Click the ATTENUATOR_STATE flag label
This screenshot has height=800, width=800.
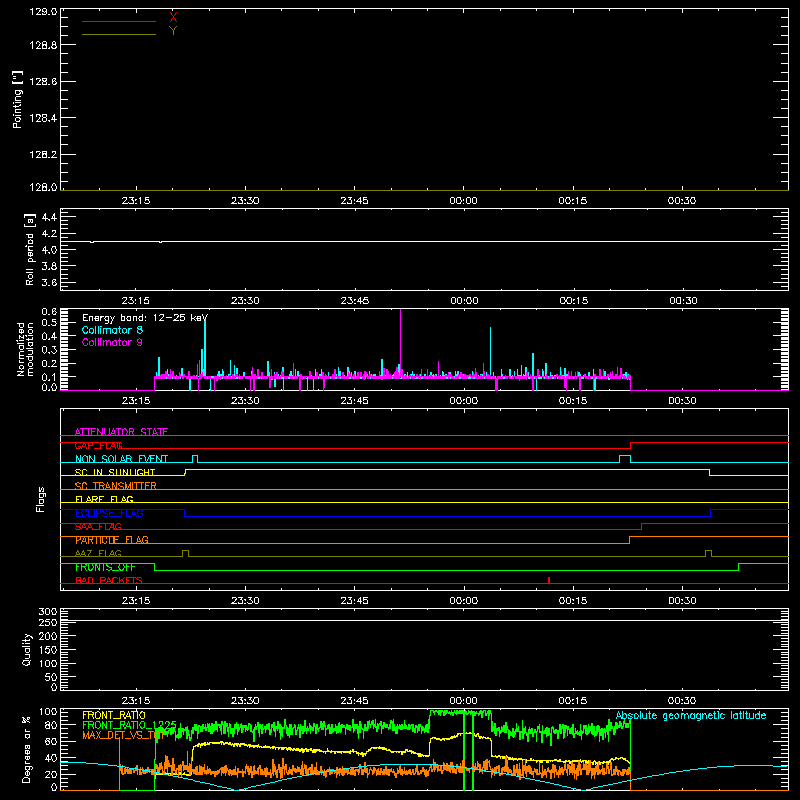click(121, 432)
